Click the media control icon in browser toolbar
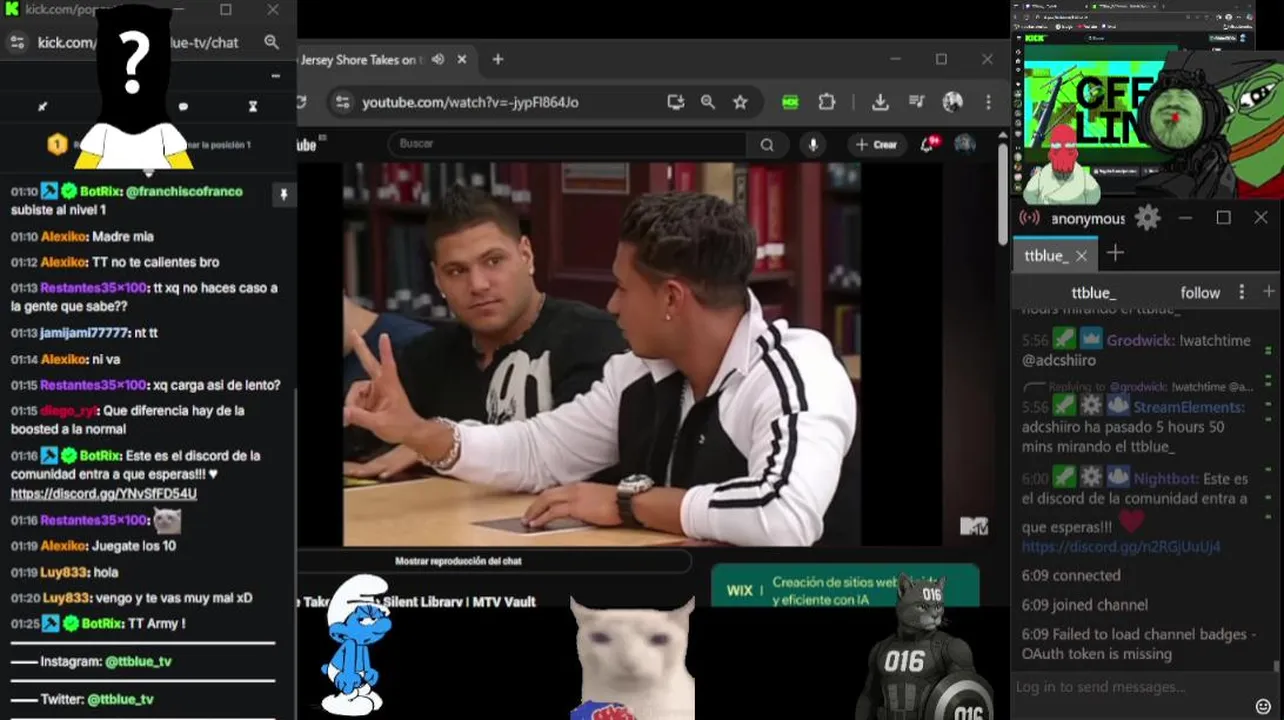 916,102
